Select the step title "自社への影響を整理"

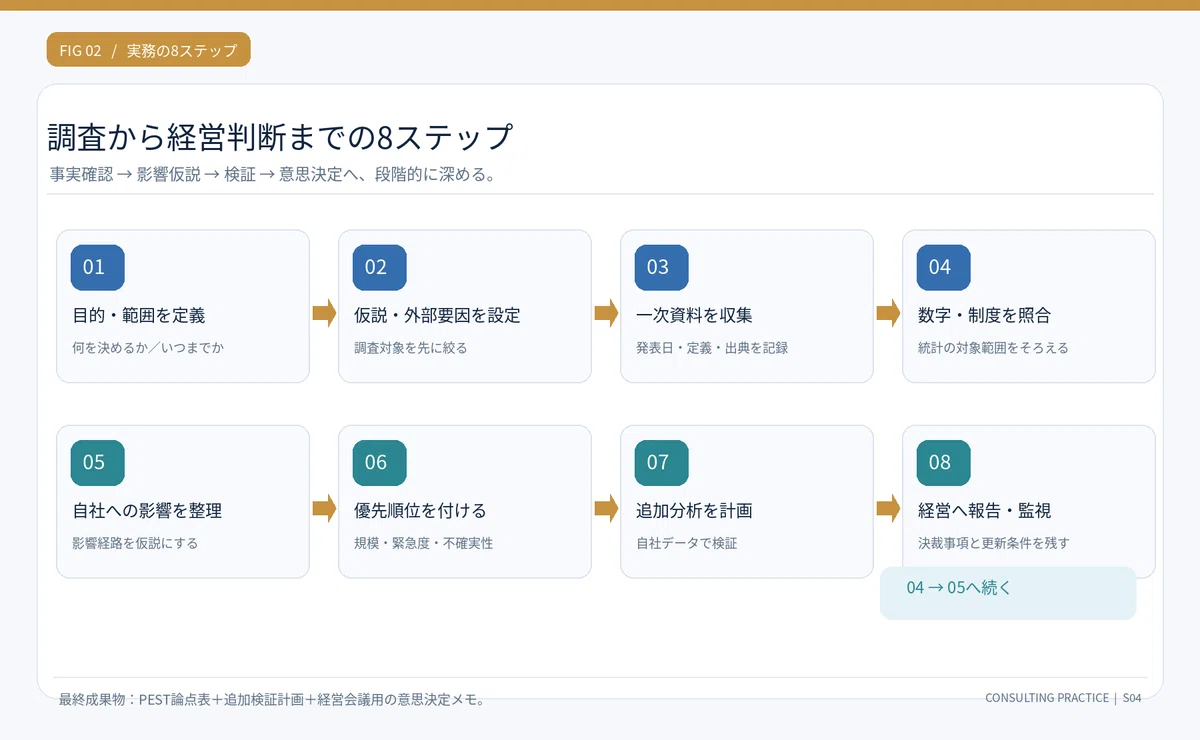pyautogui.click(x=147, y=511)
